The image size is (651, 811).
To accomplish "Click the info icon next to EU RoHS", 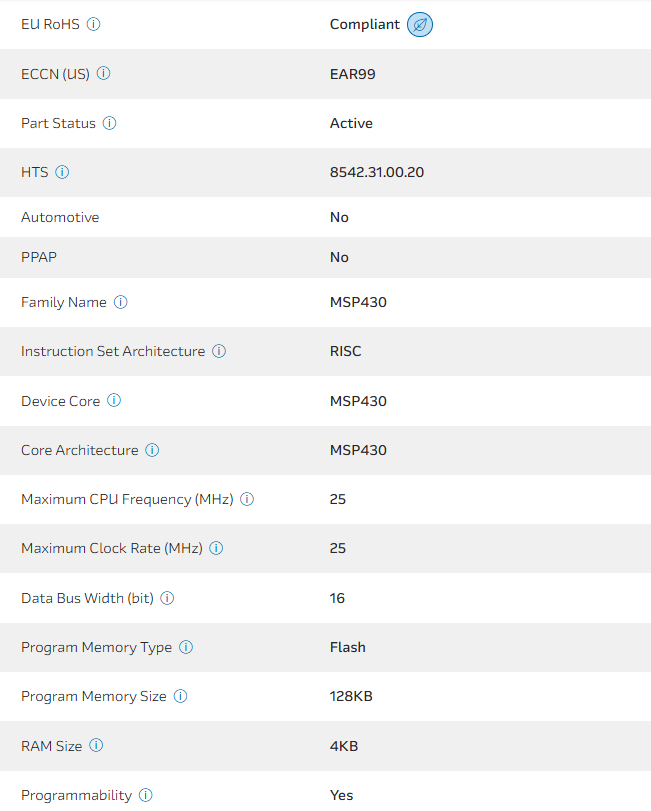I will pyautogui.click(x=94, y=24).
